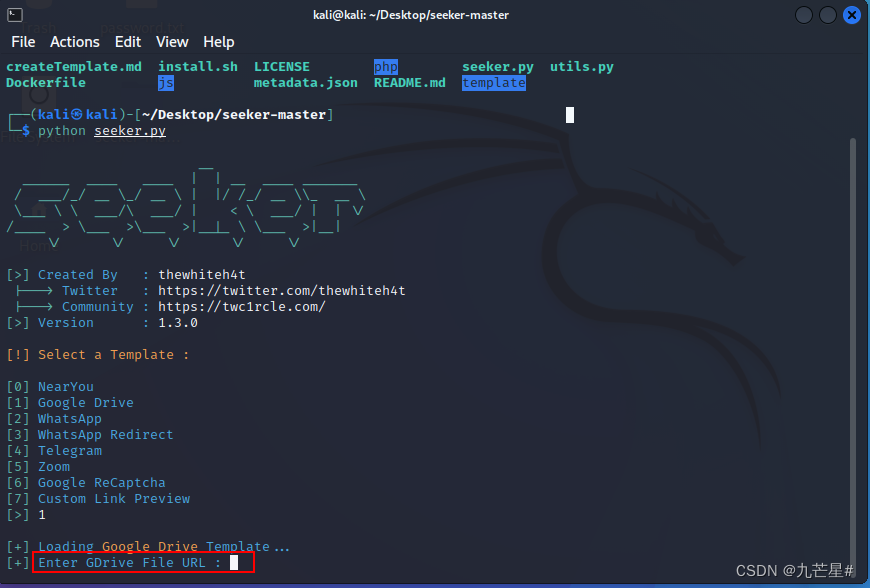The width and height of the screenshot is (870, 588).
Task: Click the minimize window circle button
Action: (804, 15)
